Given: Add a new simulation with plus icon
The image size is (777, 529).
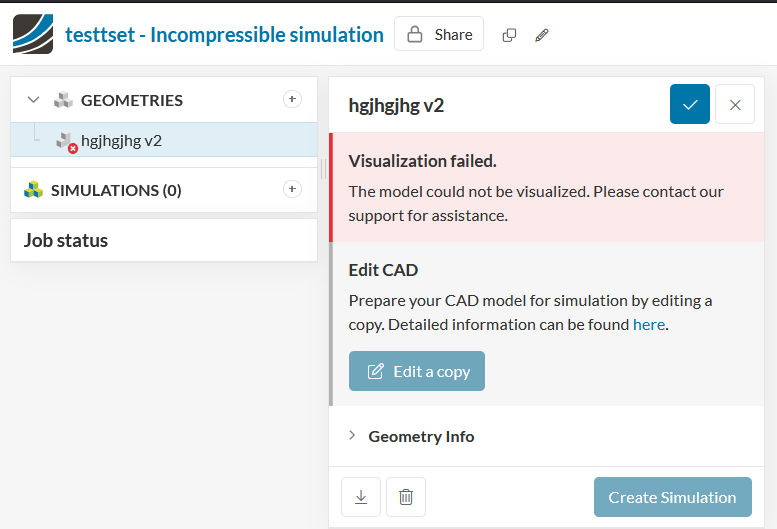Looking at the screenshot, I should click(x=292, y=189).
